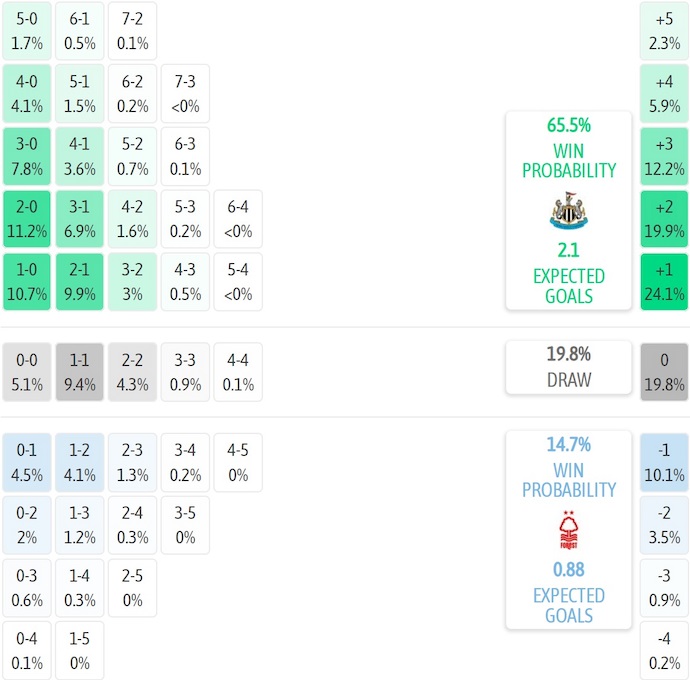690x680 pixels.
Task: Click the 1-1 draw score cell
Action: (x=79, y=372)
